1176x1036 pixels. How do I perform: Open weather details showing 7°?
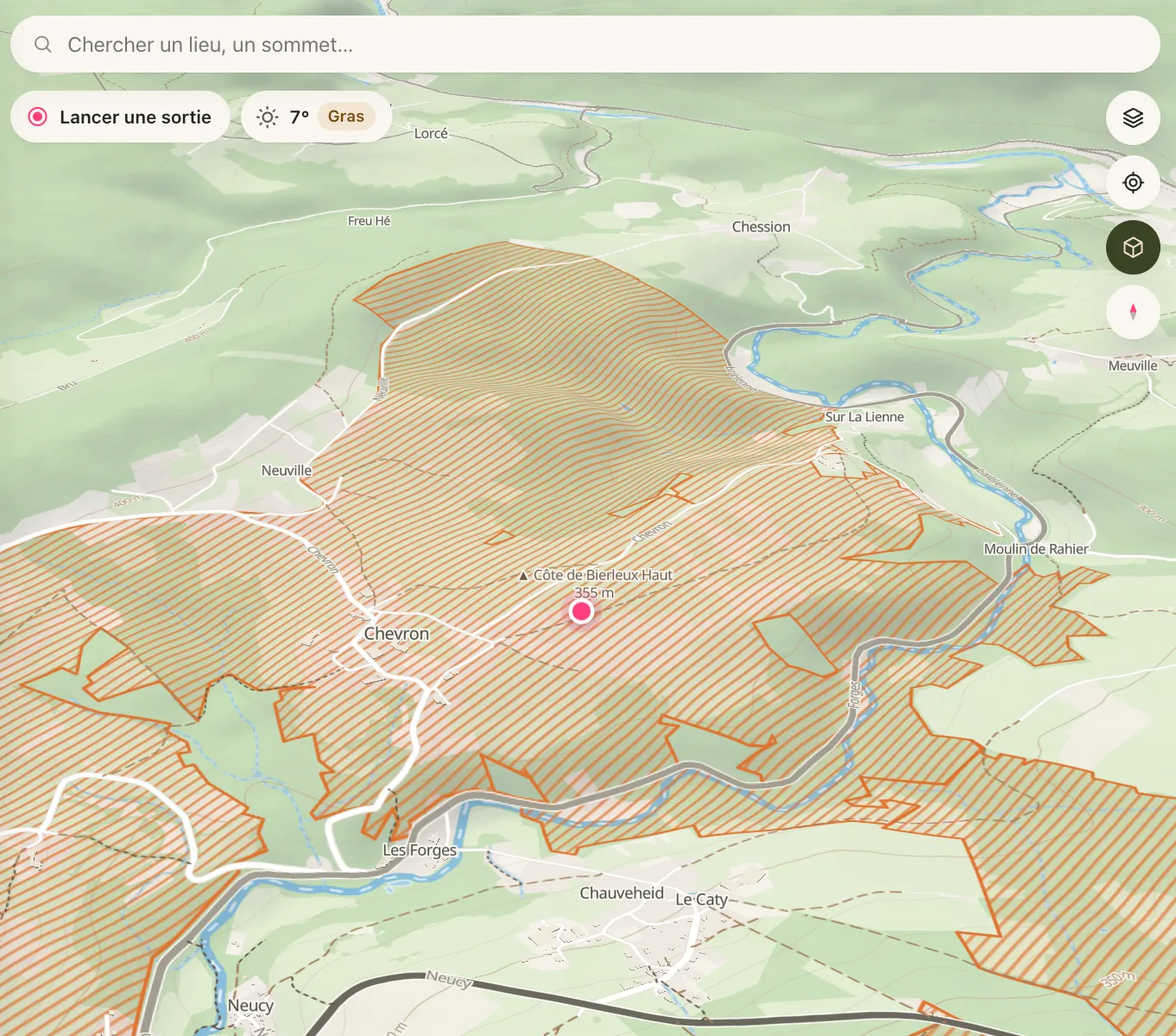click(316, 117)
